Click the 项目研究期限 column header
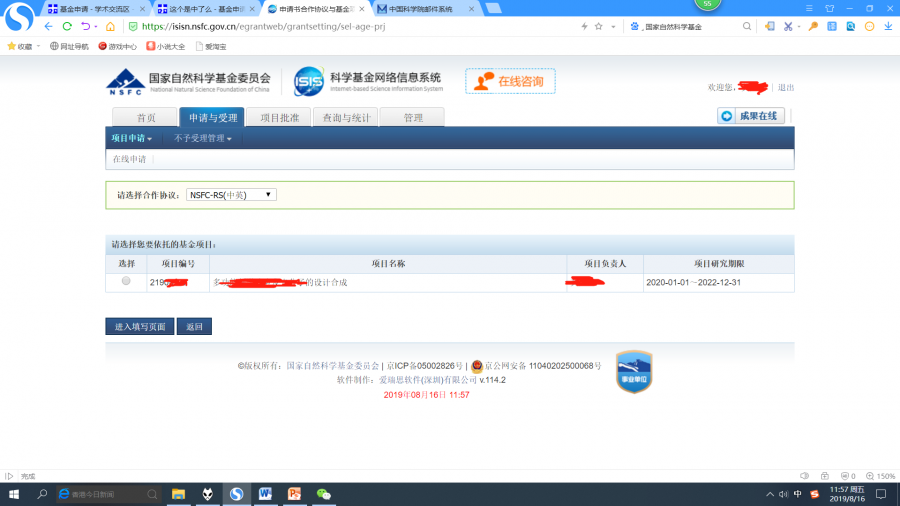This screenshot has height=506, width=900. click(x=719, y=264)
